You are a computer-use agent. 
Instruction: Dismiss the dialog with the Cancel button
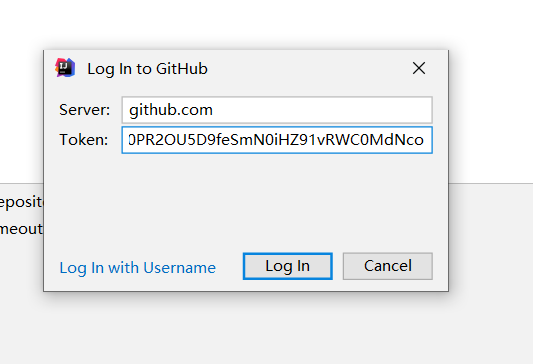pyautogui.click(x=388, y=266)
